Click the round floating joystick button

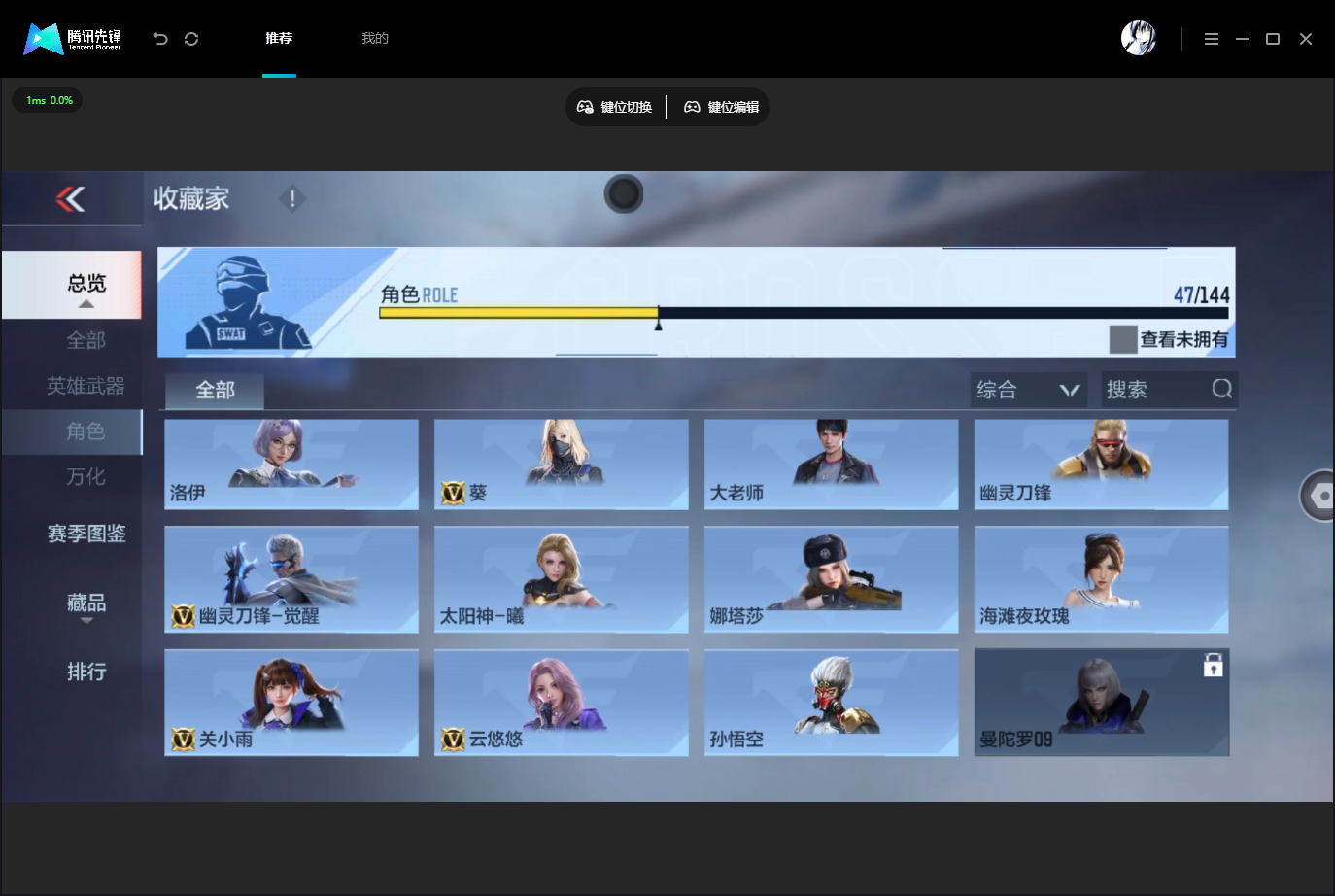point(624,194)
